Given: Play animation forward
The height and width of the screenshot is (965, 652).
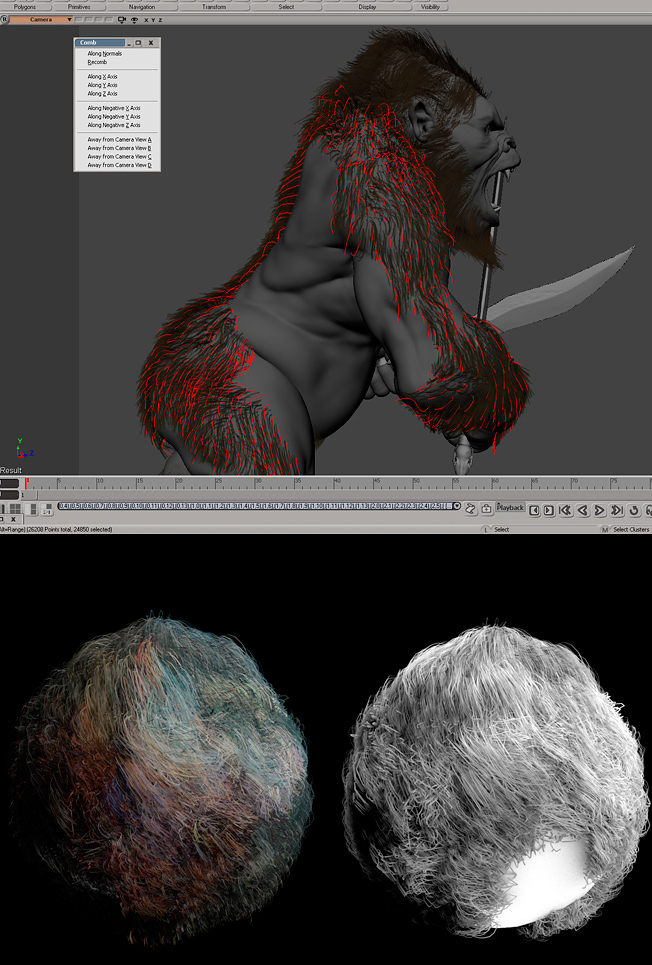Looking at the screenshot, I should tap(598, 510).
